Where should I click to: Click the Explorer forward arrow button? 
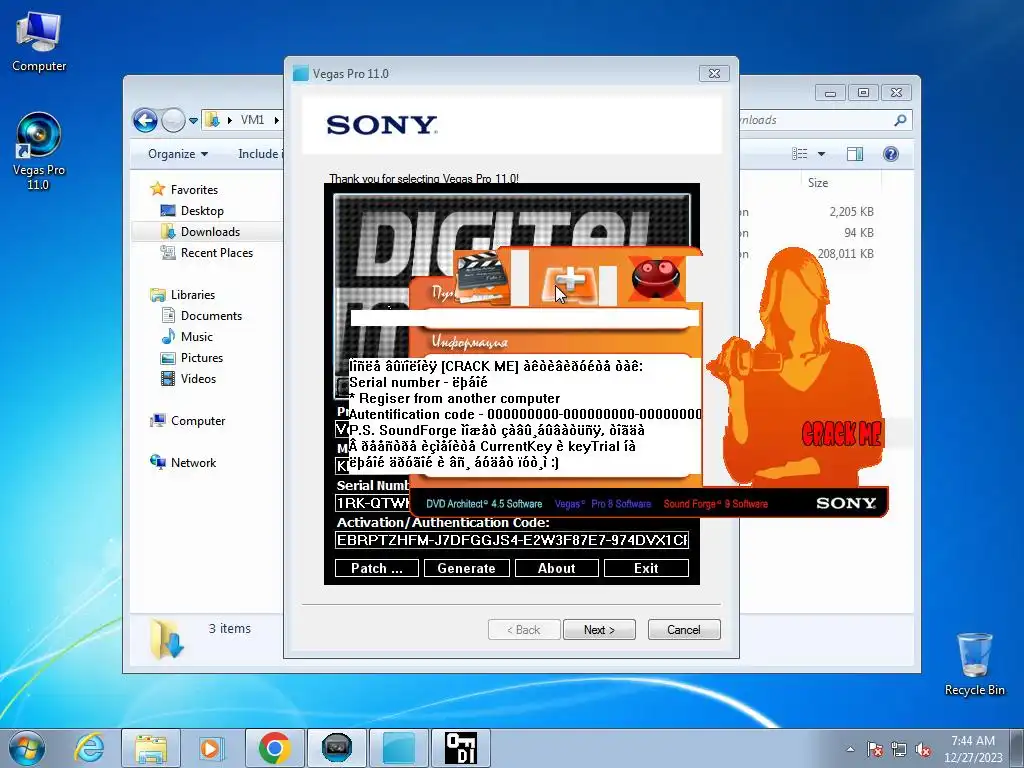tap(173, 120)
